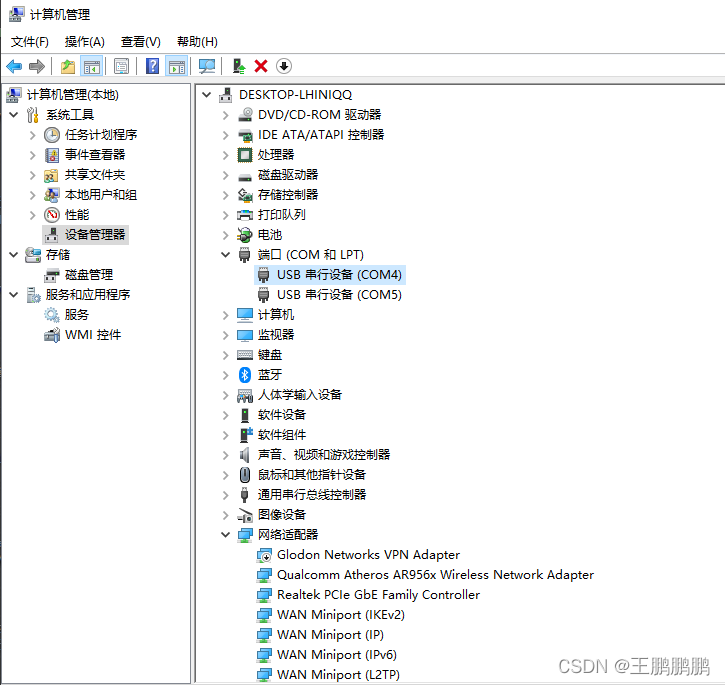725x685 pixels.
Task: Click the 人体学输入设备 icon
Action: coord(245,395)
